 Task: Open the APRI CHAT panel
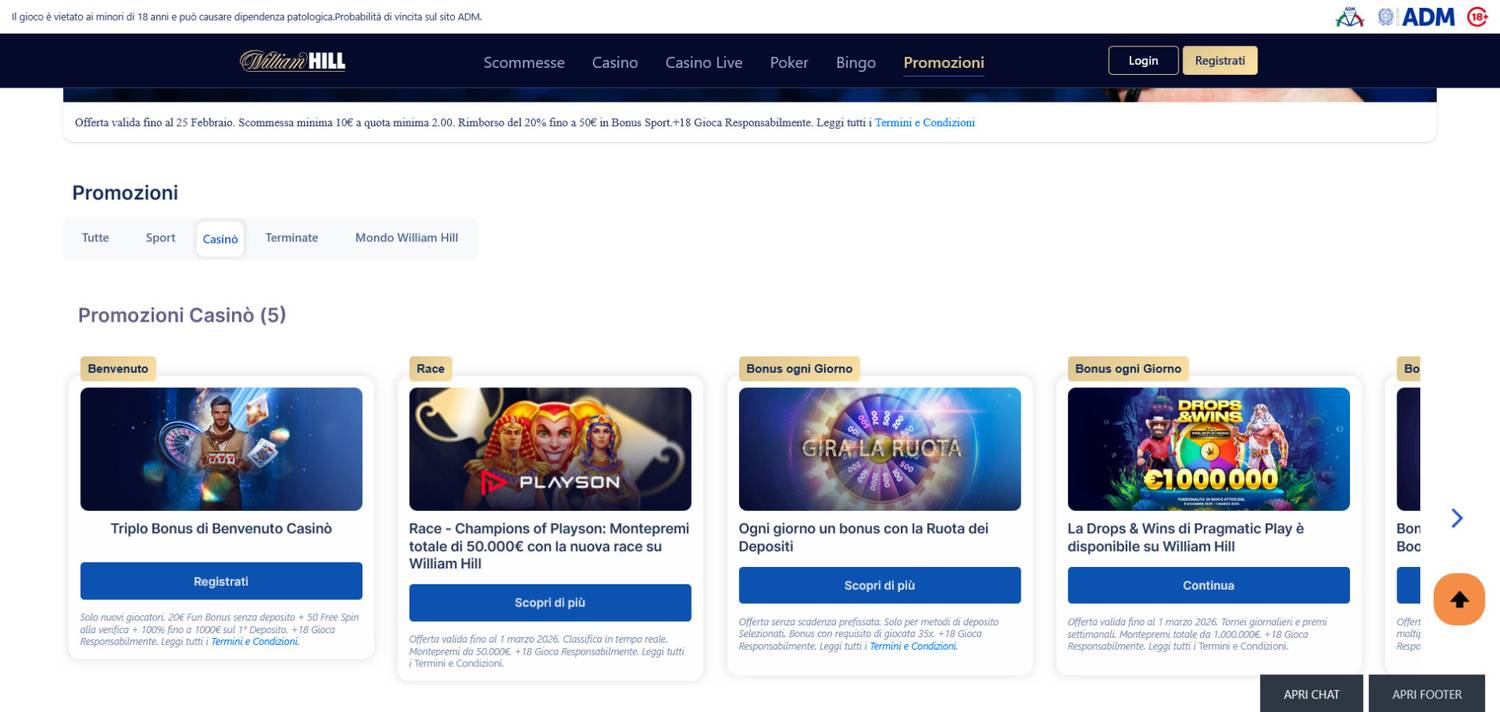click(1311, 694)
